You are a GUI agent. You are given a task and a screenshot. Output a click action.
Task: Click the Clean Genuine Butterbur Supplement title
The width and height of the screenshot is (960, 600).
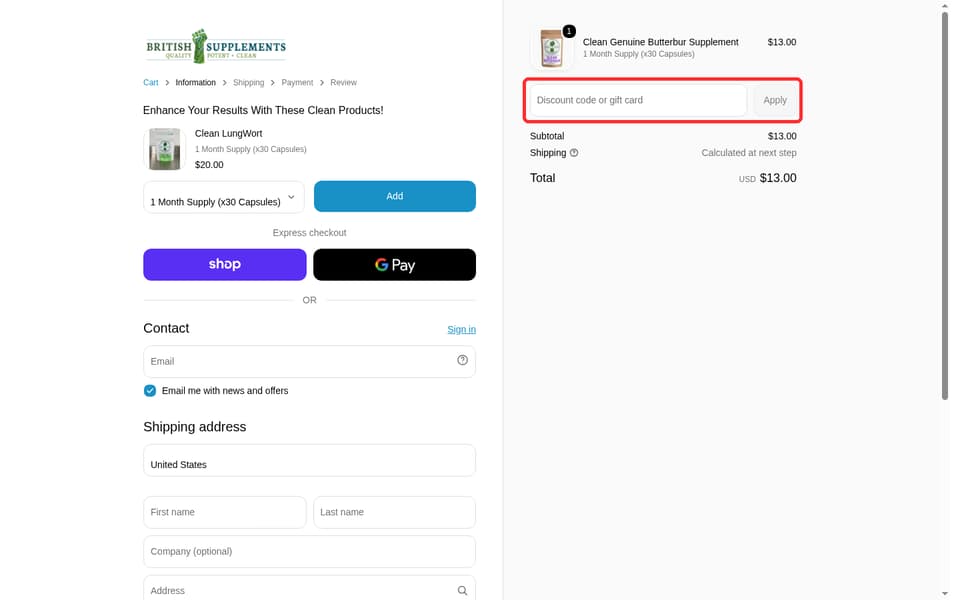[660, 42]
